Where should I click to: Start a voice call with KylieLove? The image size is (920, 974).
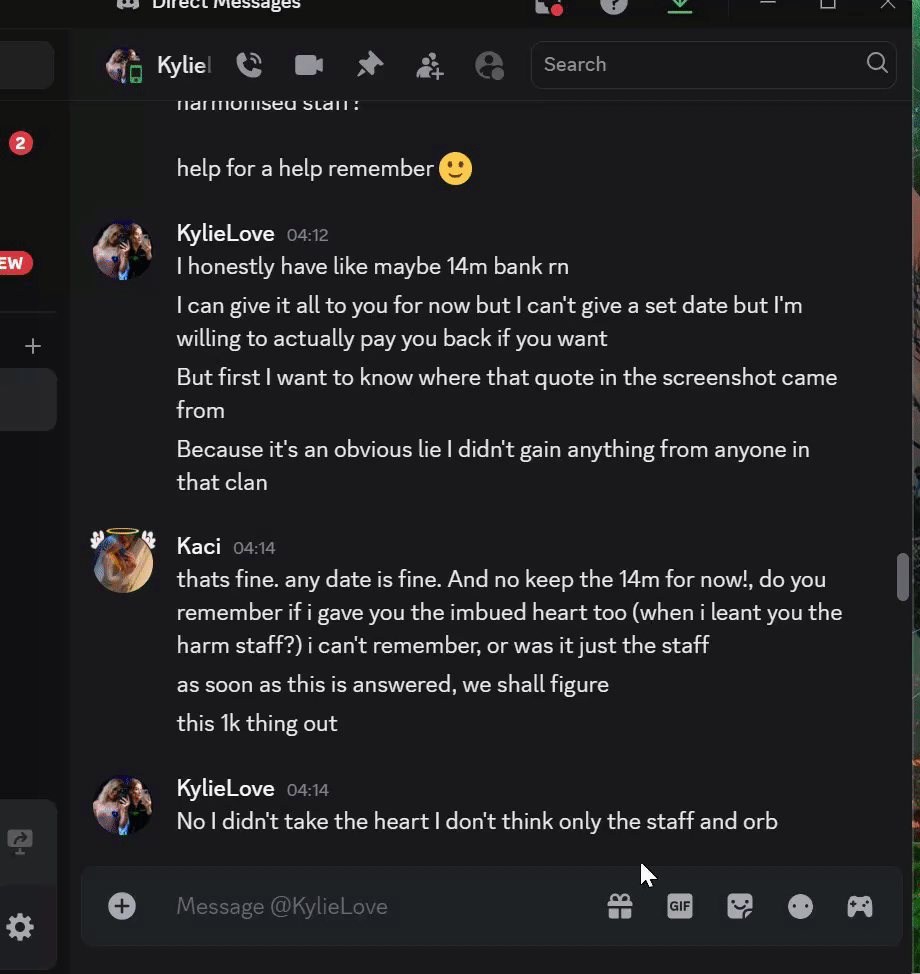tap(249, 65)
